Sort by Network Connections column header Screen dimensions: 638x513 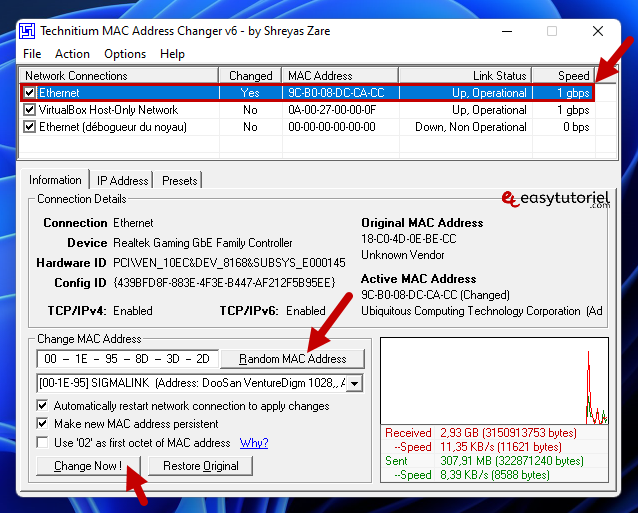119,76
